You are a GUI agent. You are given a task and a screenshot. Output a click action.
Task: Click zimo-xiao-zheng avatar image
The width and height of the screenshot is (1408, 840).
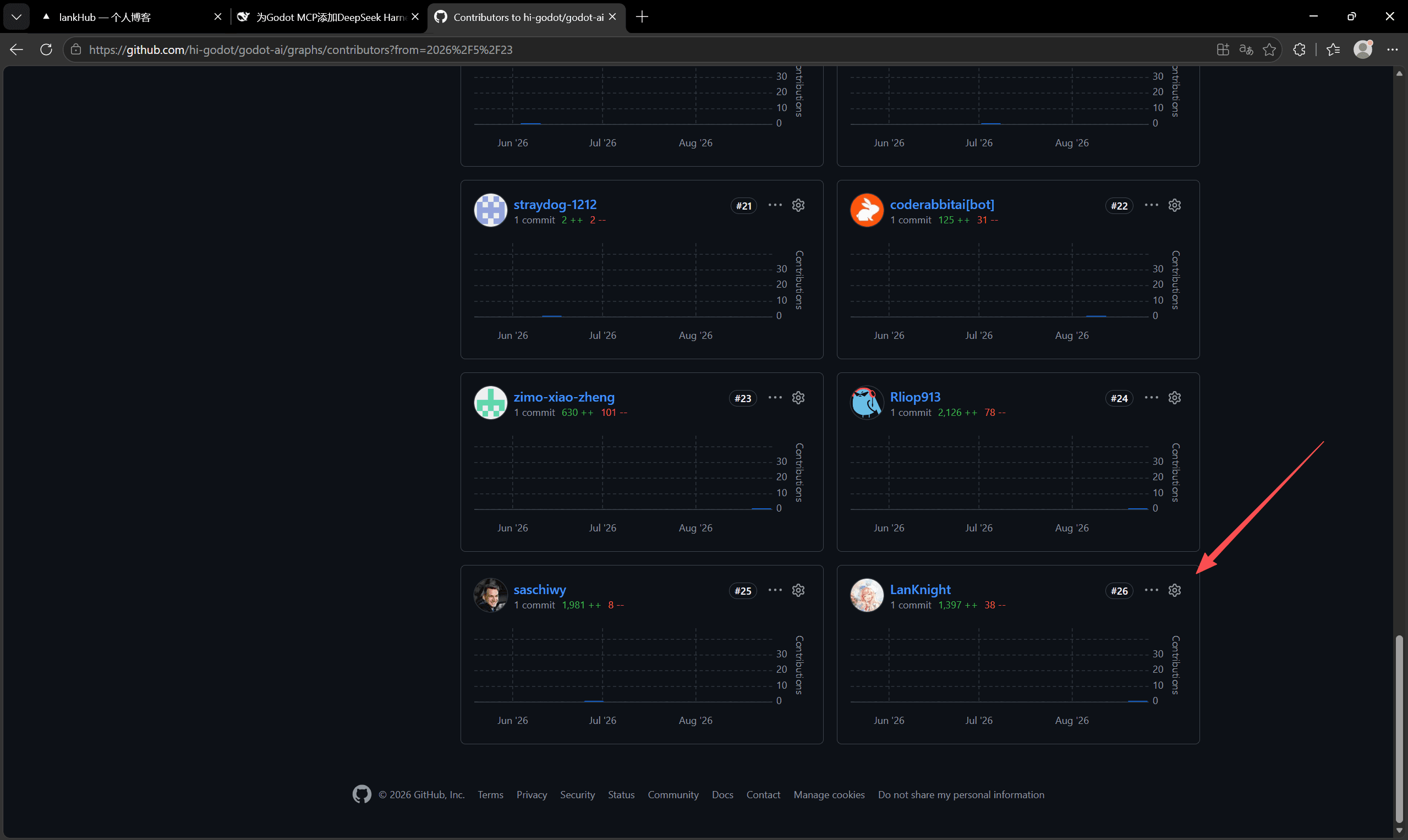[490, 403]
